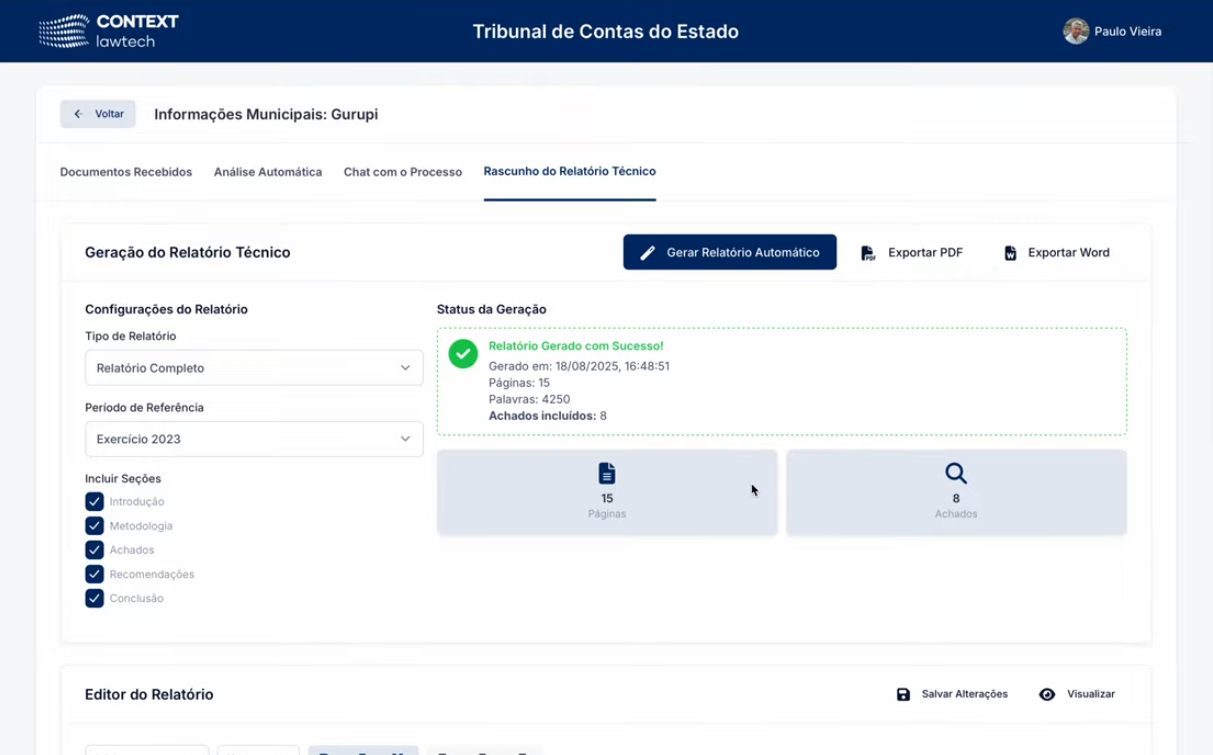Switch to the Documentos Recebidos tab
Screen dimensions: 1213x755
tap(125, 172)
